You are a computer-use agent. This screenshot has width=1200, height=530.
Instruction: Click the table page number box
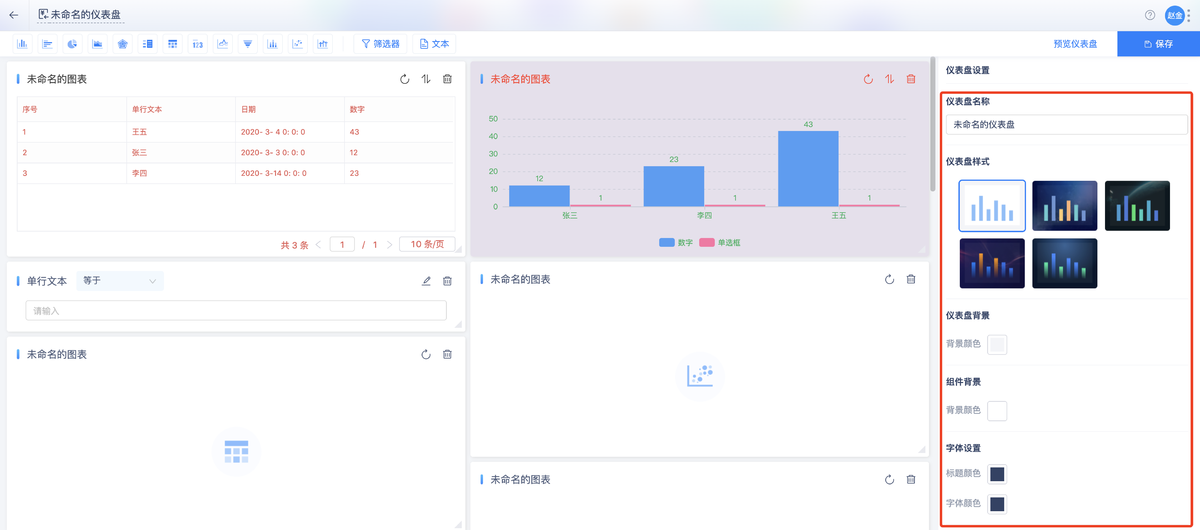tap(342, 244)
